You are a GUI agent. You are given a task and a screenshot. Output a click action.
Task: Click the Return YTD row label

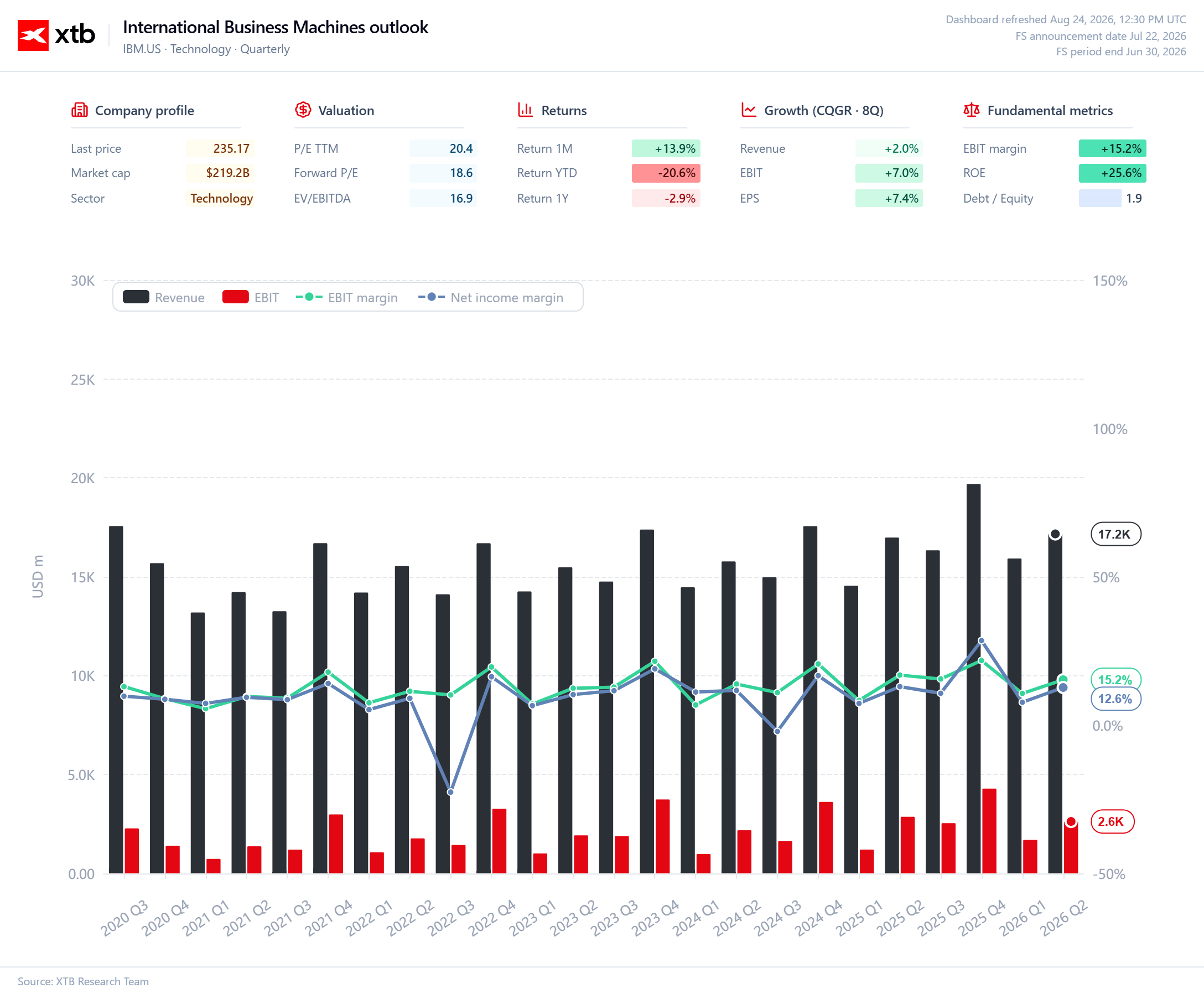547,173
